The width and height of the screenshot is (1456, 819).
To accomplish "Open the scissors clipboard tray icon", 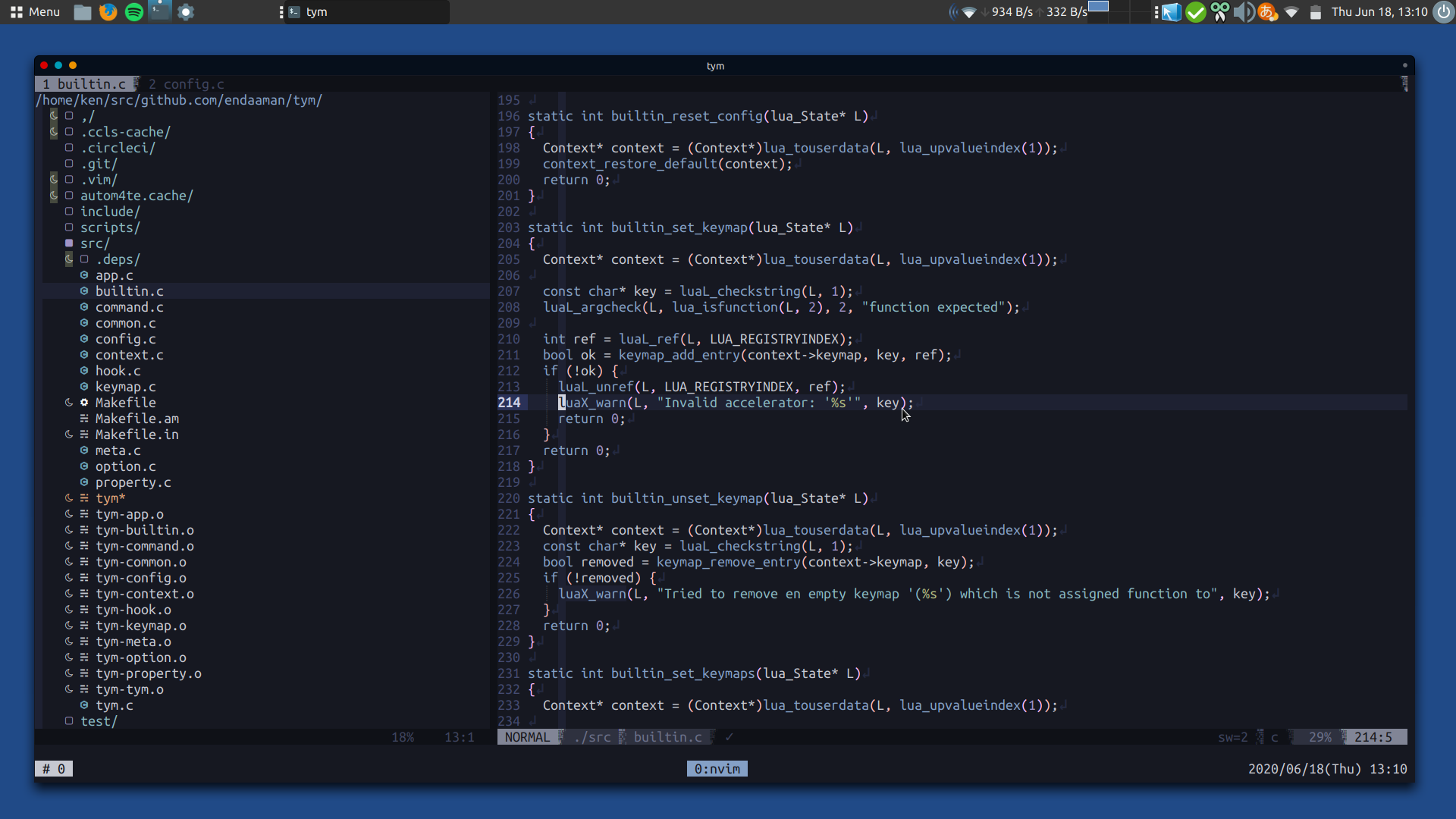I will pos(1220,12).
